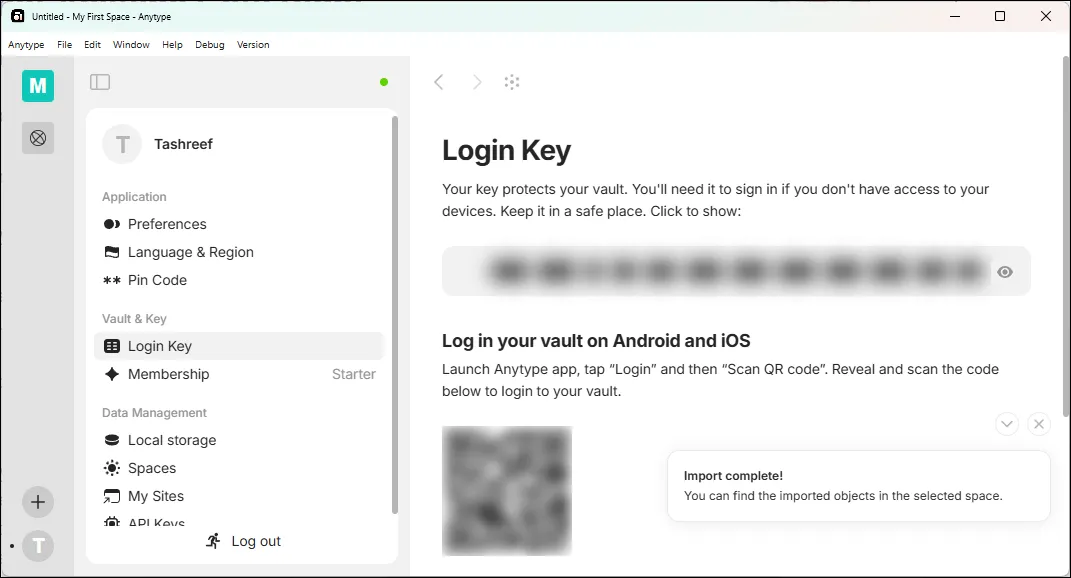Open My Sites settings
The height and width of the screenshot is (578, 1071).
click(155, 496)
